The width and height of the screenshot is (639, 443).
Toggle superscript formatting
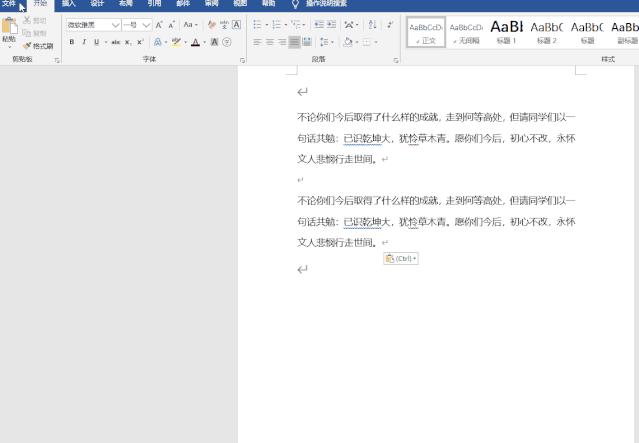(x=140, y=42)
